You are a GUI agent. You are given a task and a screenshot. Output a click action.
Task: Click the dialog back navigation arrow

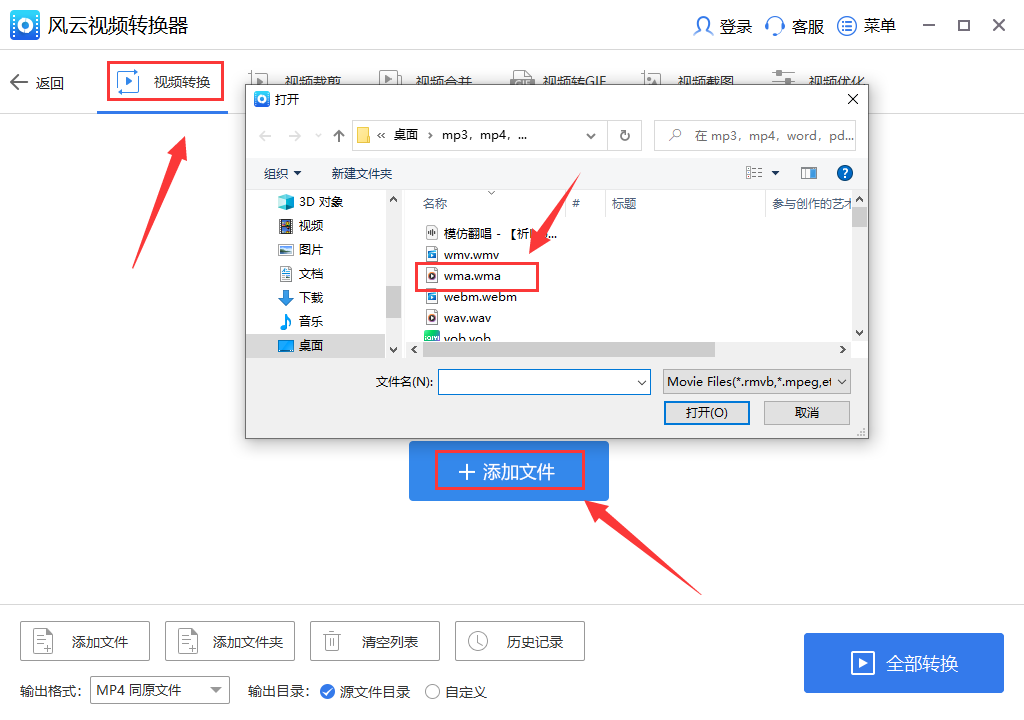tap(265, 136)
